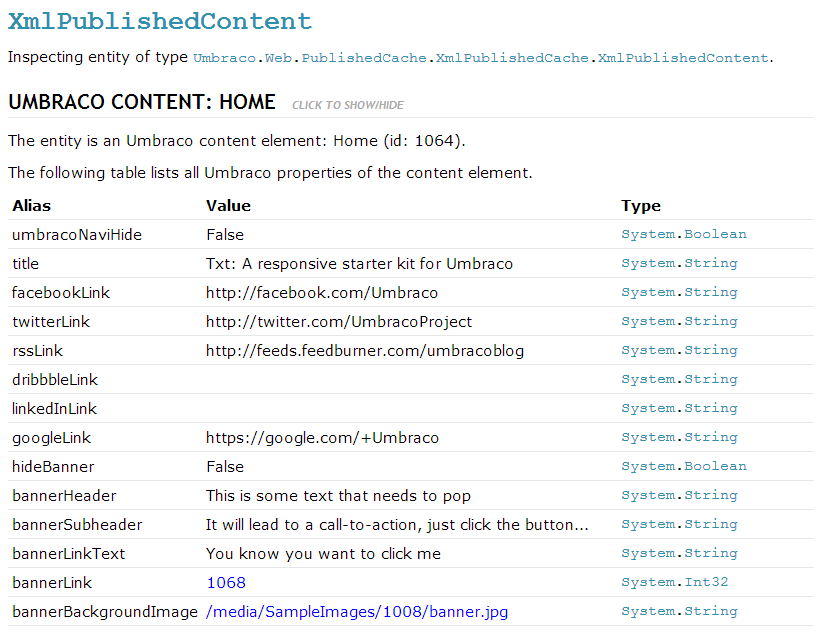
Task: Click the twitter.com/UmbracoProject value
Action: click(339, 322)
